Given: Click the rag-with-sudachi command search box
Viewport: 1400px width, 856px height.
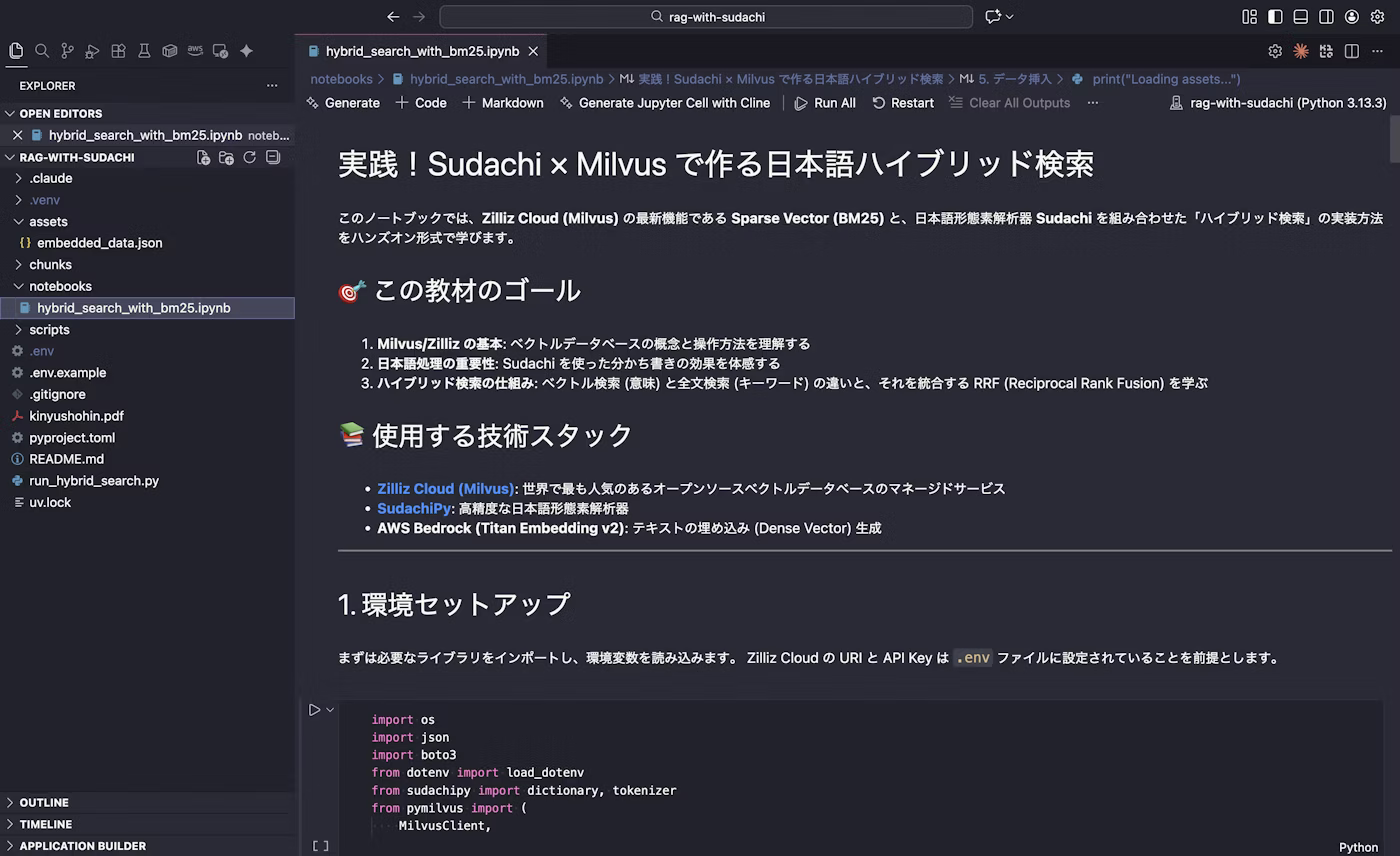Looking at the screenshot, I should pyautogui.click(x=706, y=16).
